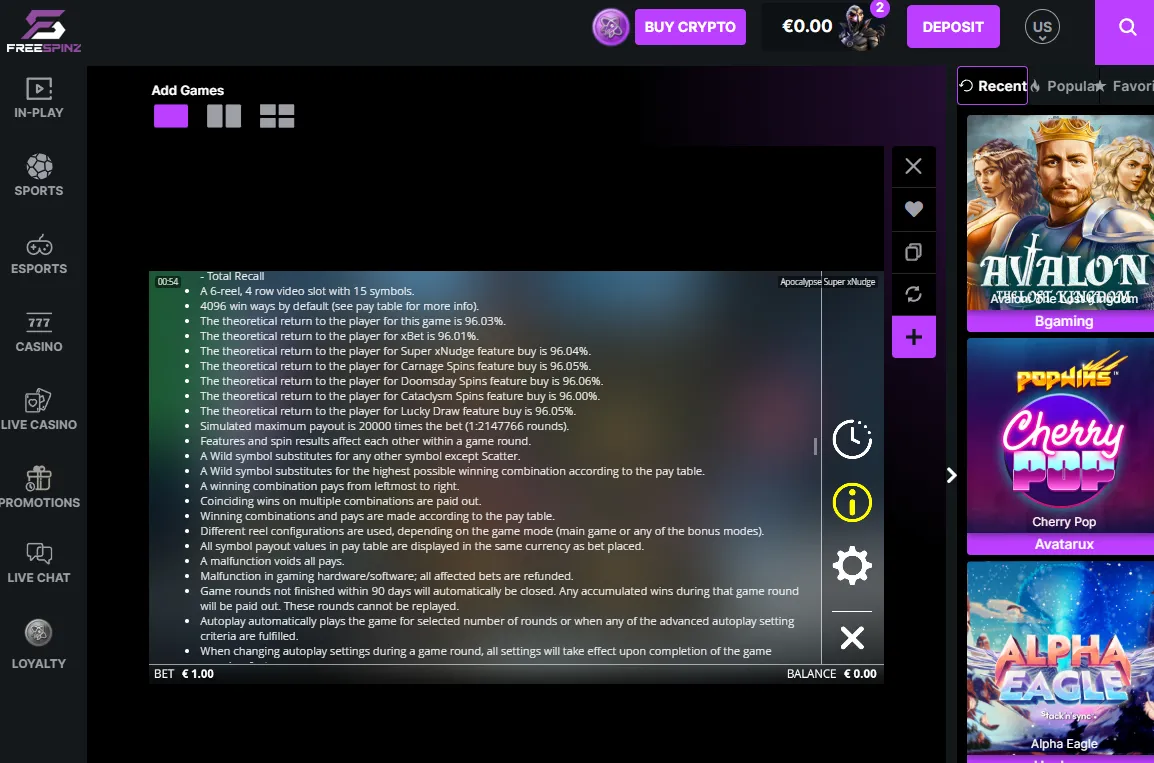
Task: Click the Cataclysm Spins feature buy line
Action: [400, 396]
